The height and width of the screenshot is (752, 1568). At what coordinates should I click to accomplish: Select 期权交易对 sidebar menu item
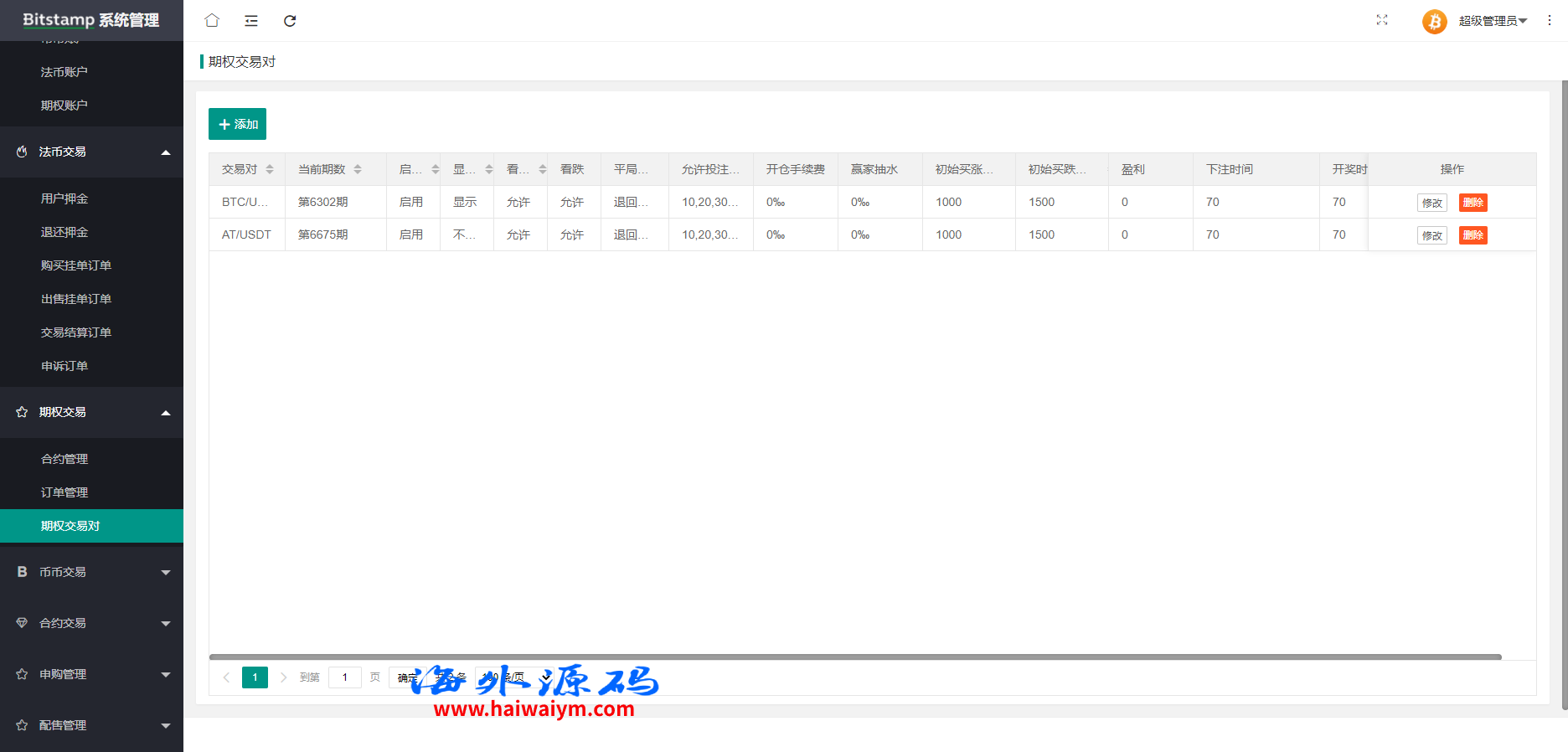coord(70,526)
